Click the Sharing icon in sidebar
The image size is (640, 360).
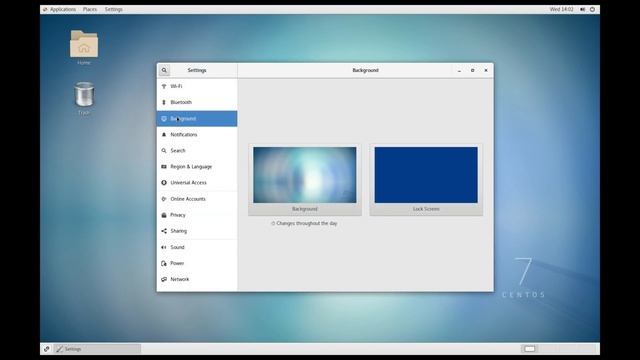pyautogui.click(x=164, y=231)
